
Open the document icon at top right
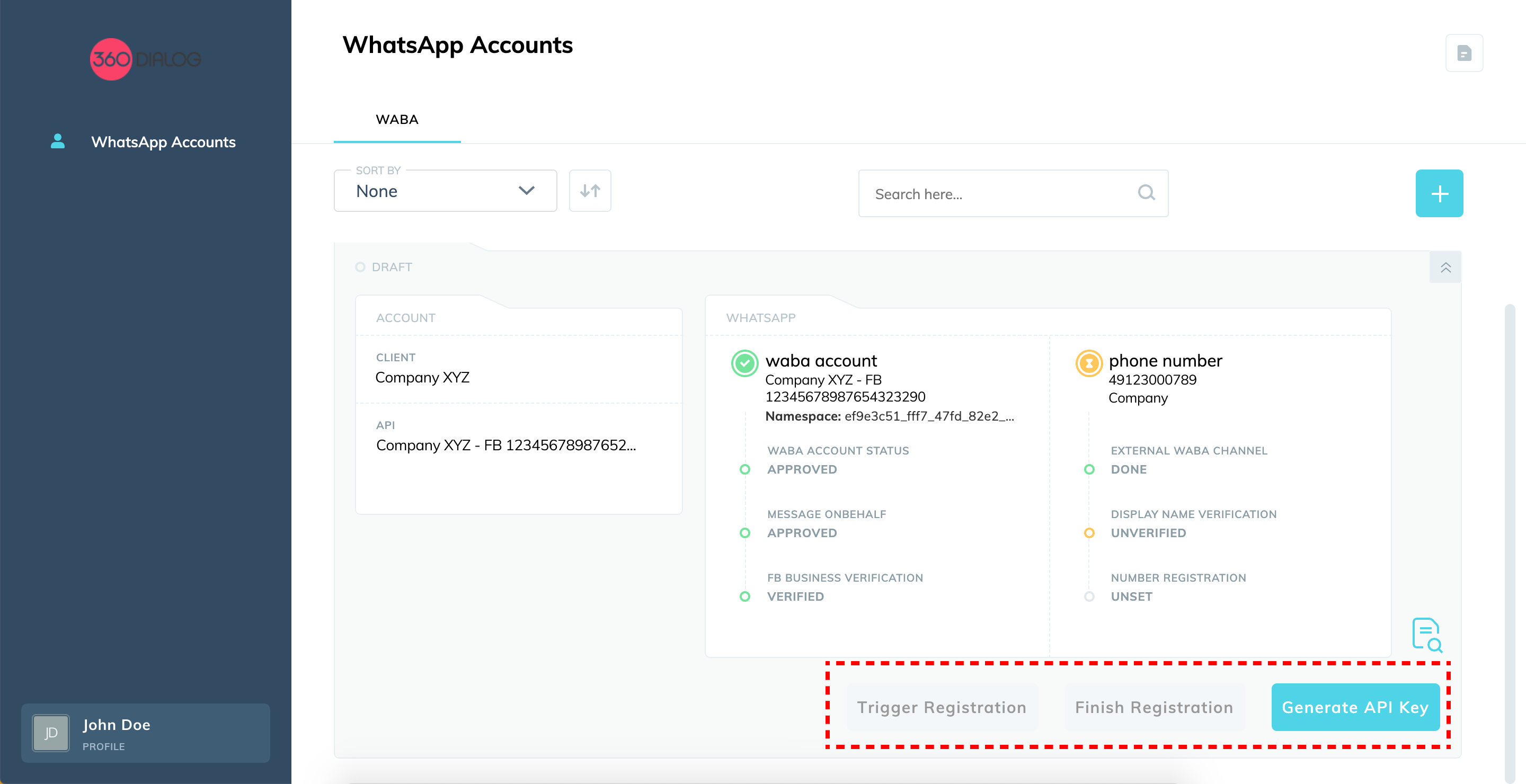(1464, 54)
